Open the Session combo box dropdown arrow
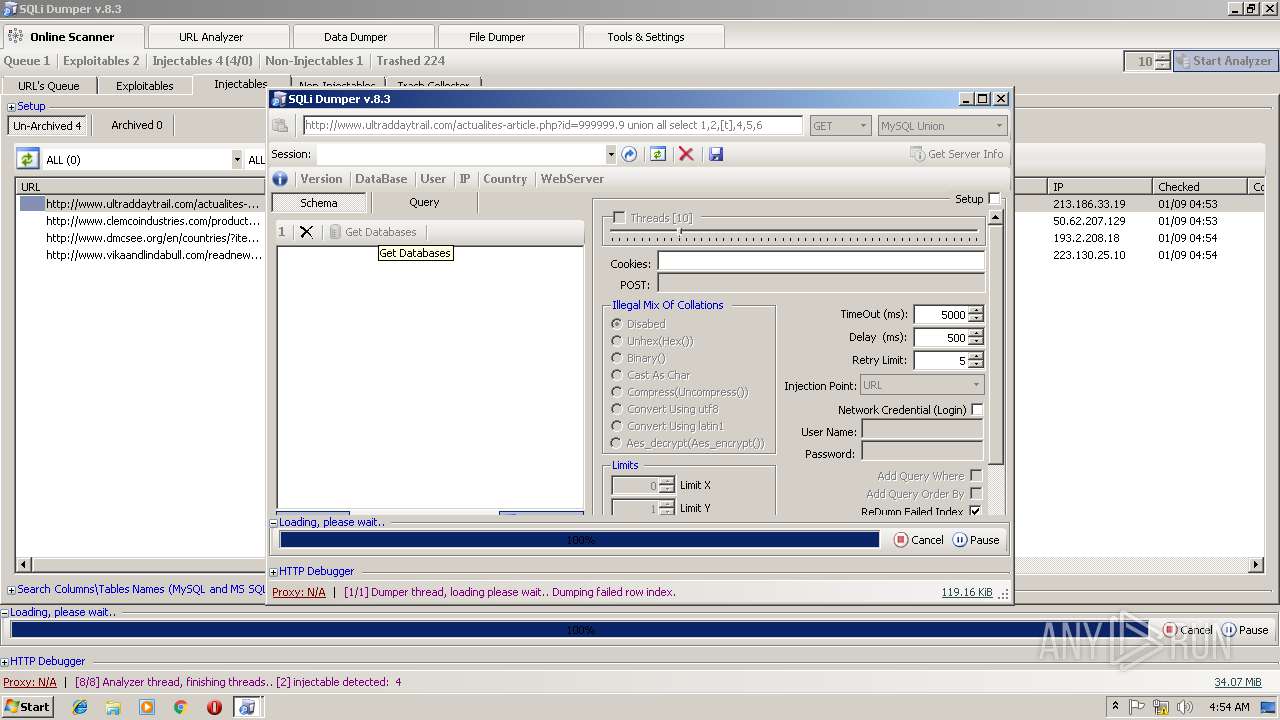This screenshot has width=1280, height=720. point(610,154)
